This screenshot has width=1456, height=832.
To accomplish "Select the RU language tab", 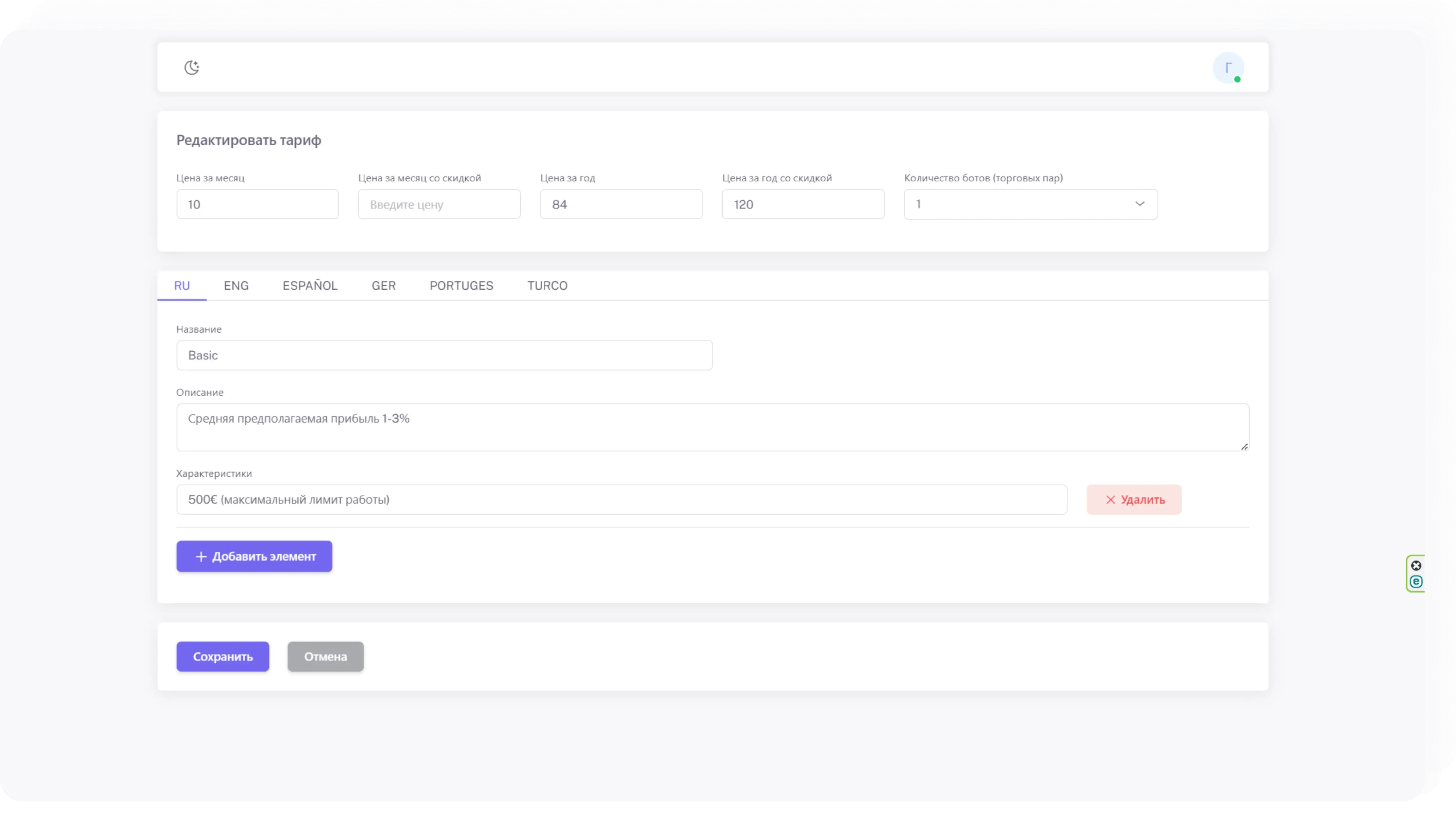I will (x=182, y=285).
